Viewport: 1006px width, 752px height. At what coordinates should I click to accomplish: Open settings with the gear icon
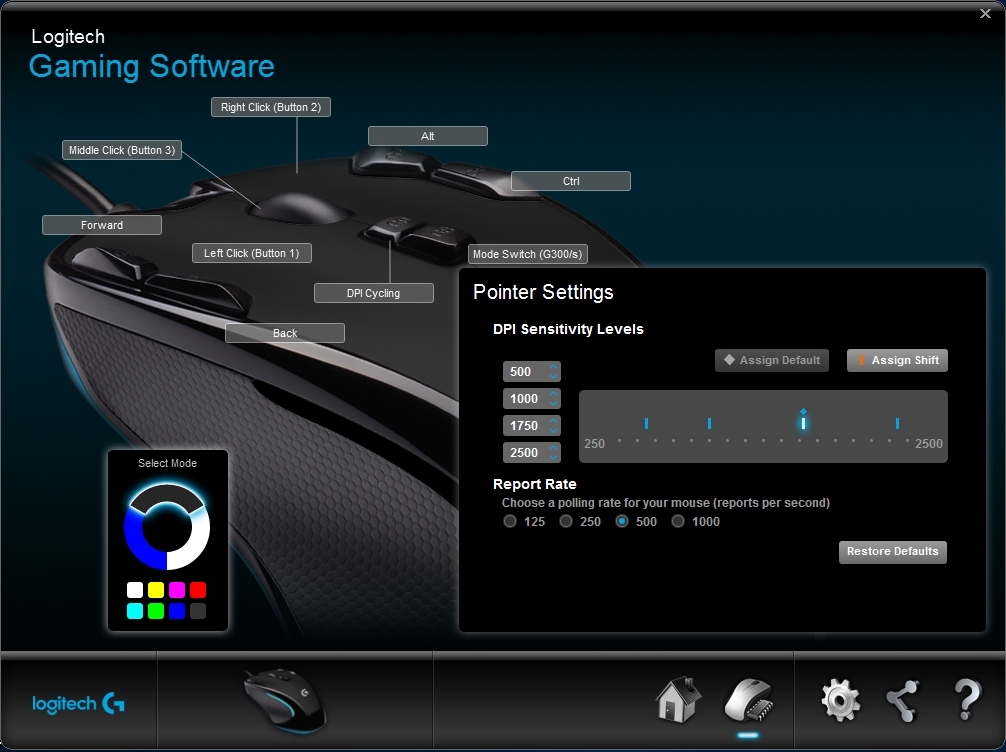(840, 701)
